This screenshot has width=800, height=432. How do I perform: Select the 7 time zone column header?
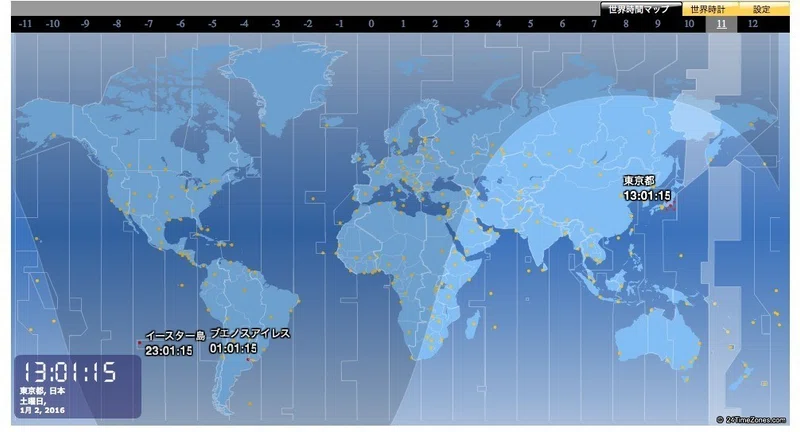click(x=594, y=24)
